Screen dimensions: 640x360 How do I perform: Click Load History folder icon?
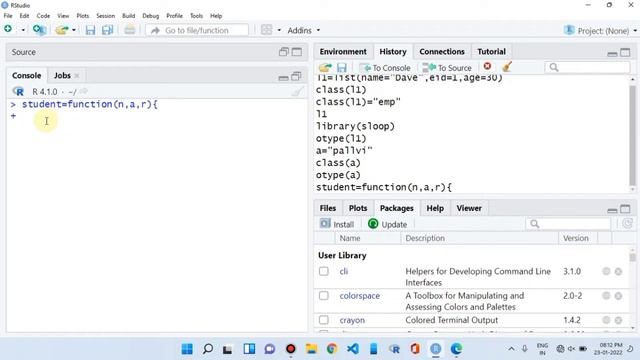[325, 67]
